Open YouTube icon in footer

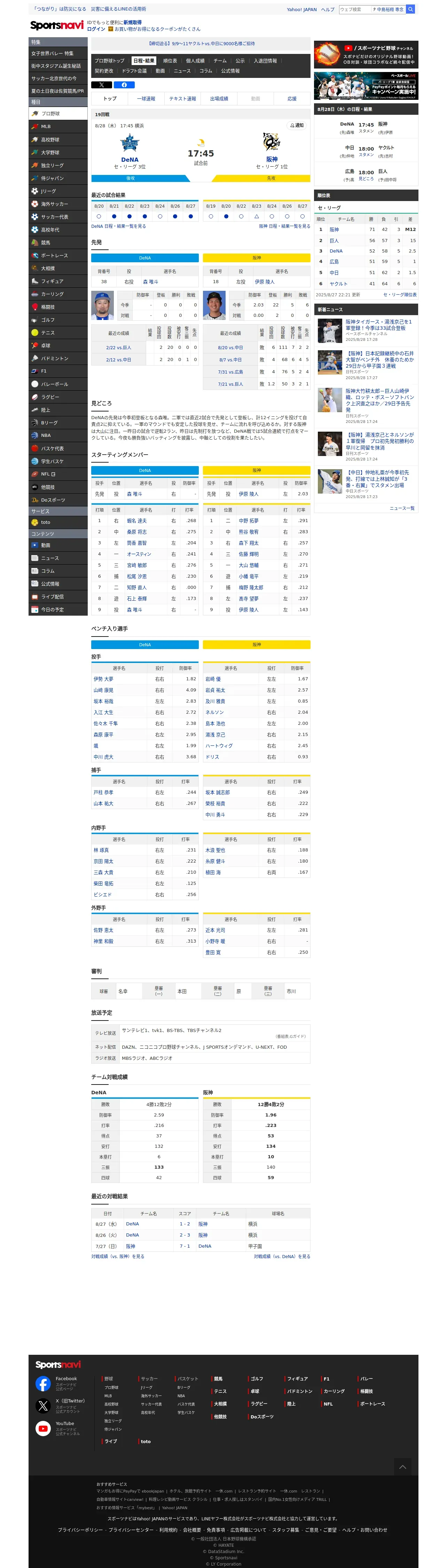tap(43, 1429)
